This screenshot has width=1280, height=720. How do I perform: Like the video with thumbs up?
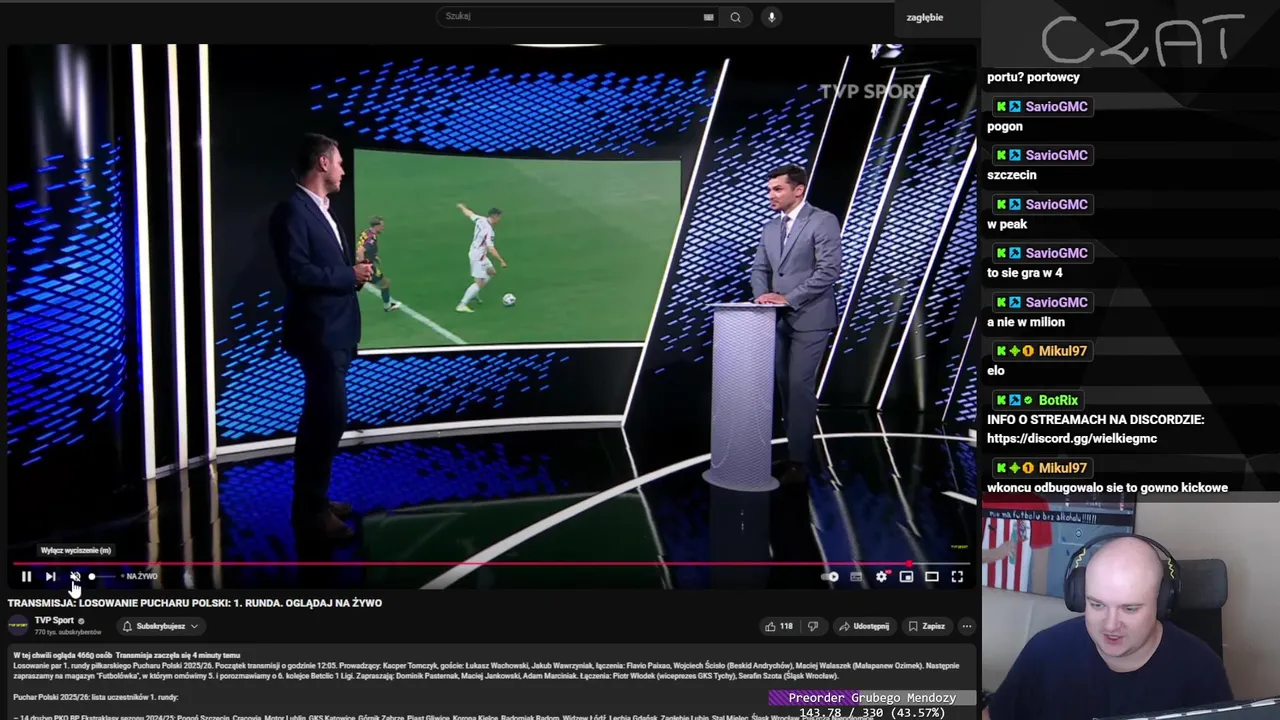click(x=779, y=626)
